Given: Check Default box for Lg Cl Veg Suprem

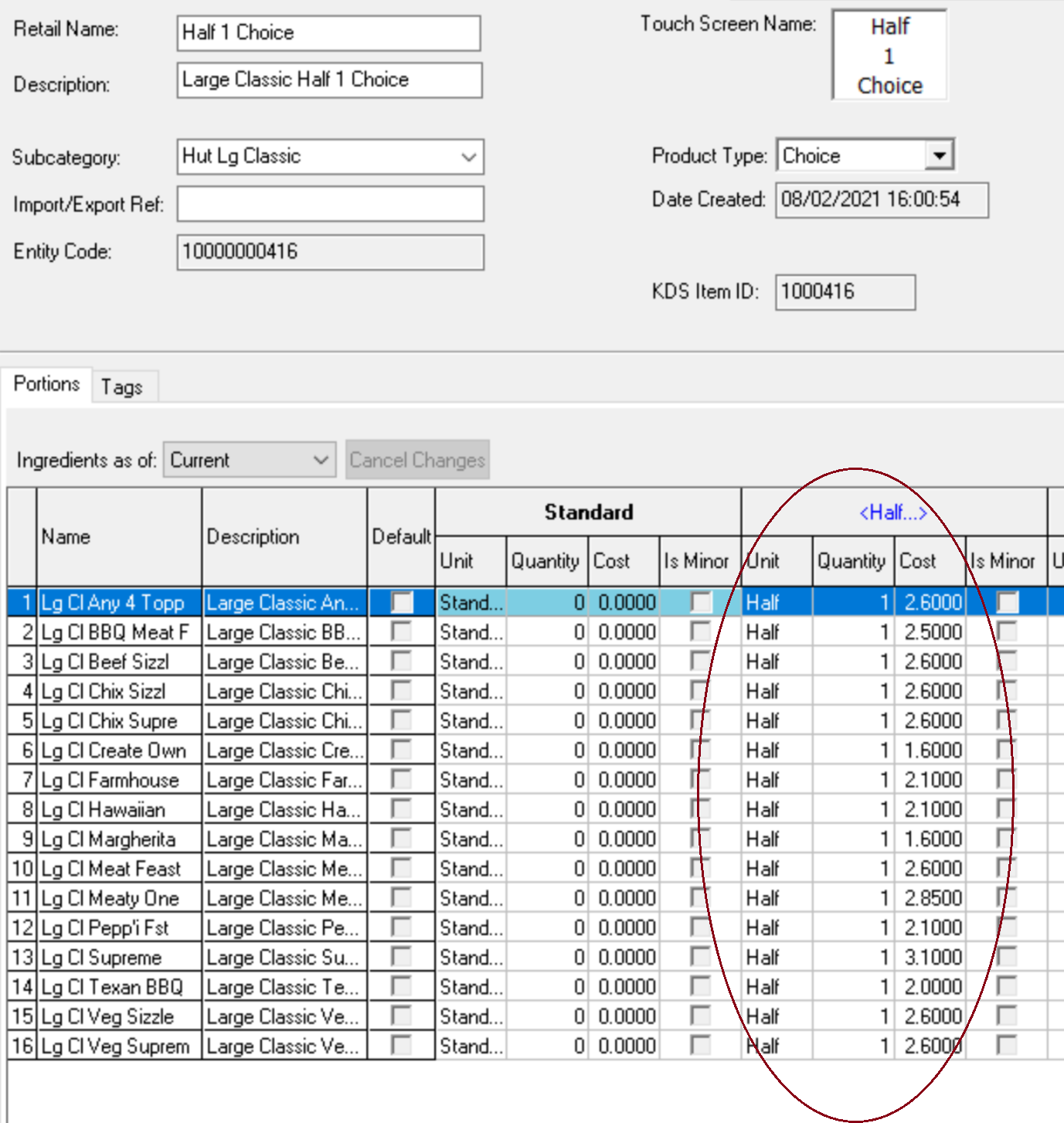Looking at the screenshot, I should click(x=401, y=1046).
